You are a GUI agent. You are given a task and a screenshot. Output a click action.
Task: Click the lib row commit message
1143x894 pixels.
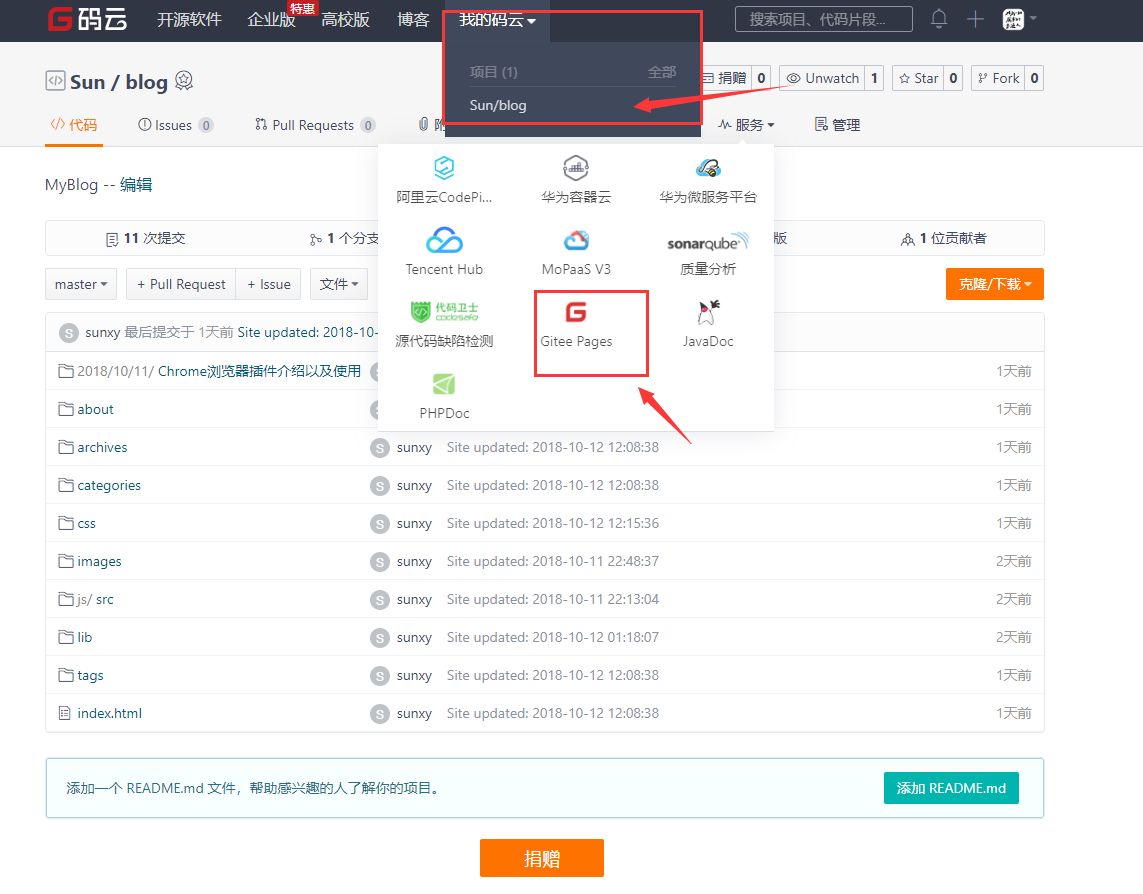tap(553, 637)
